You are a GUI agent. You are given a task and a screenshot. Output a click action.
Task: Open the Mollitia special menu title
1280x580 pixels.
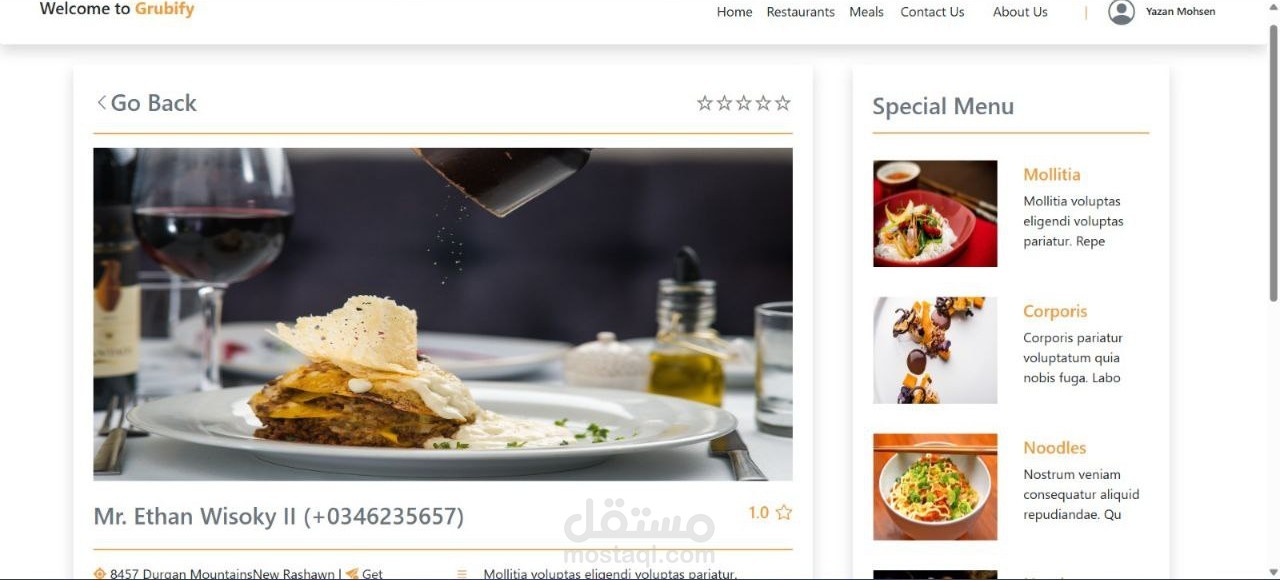(x=1051, y=174)
